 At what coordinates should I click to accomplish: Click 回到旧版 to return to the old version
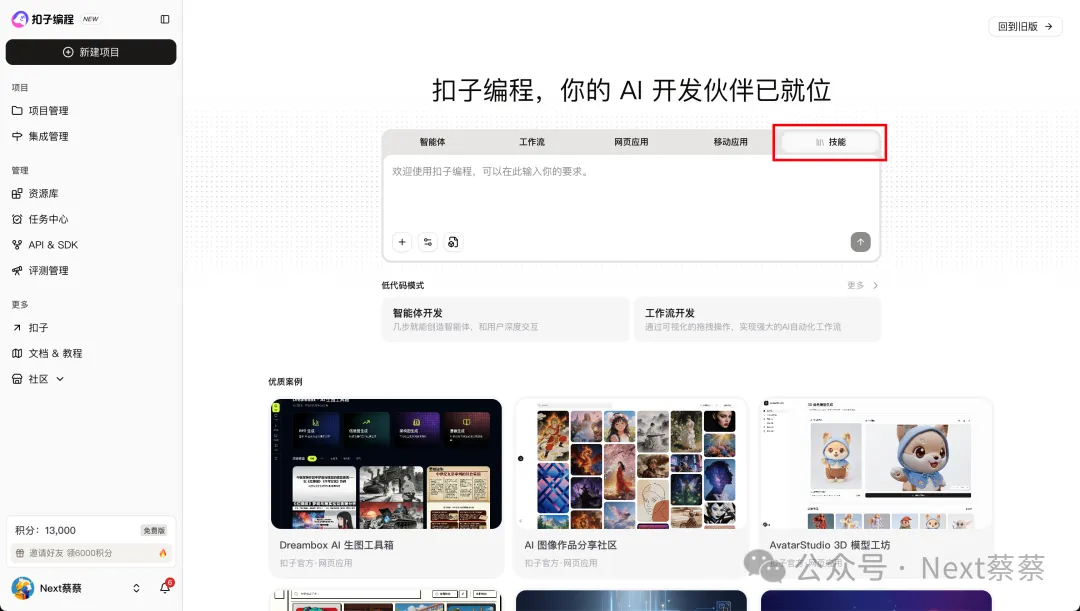pyautogui.click(x=1024, y=27)
